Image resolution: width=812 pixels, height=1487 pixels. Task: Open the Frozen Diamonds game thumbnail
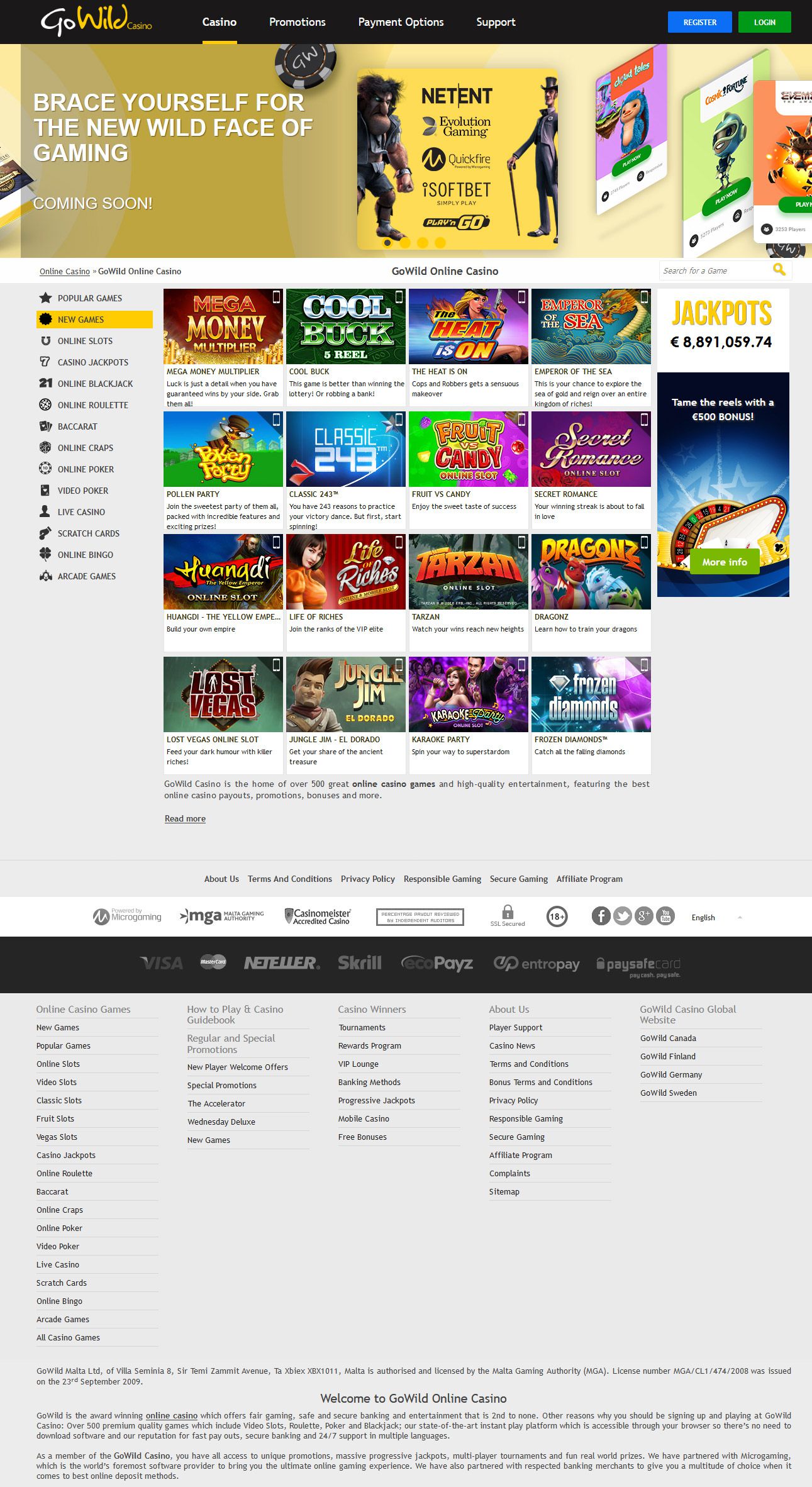click(x=591, y=694)
